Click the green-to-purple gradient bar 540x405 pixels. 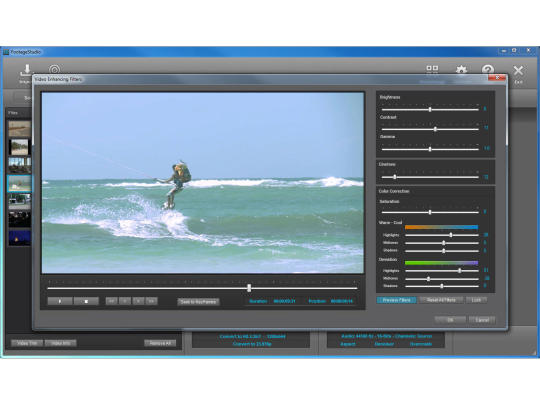[x=441, y=263]
